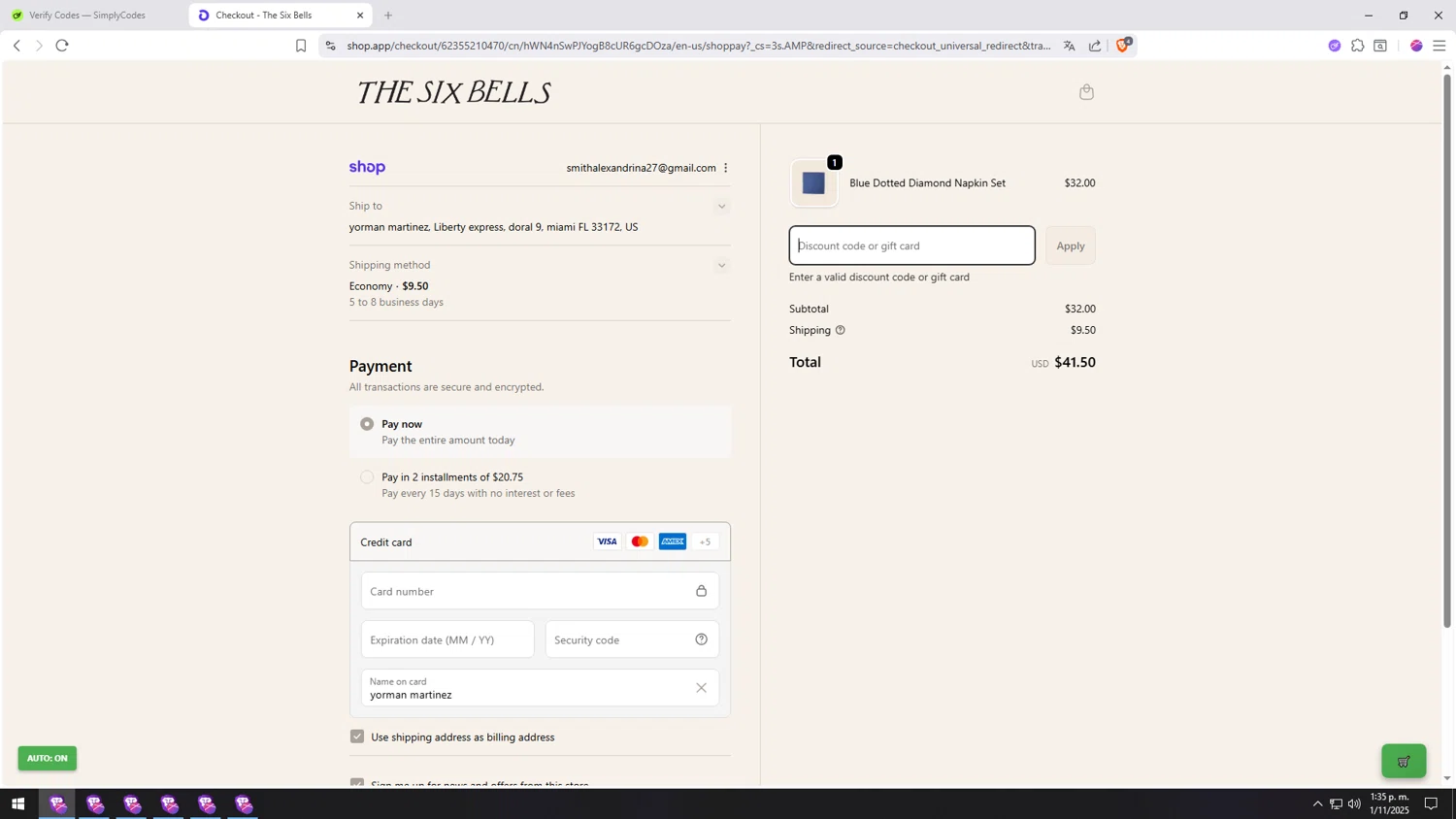Open the shopping bag cart icon
Image resolution: width=1456 pixels, height=819 pixels.
(x=1086, y=92)
